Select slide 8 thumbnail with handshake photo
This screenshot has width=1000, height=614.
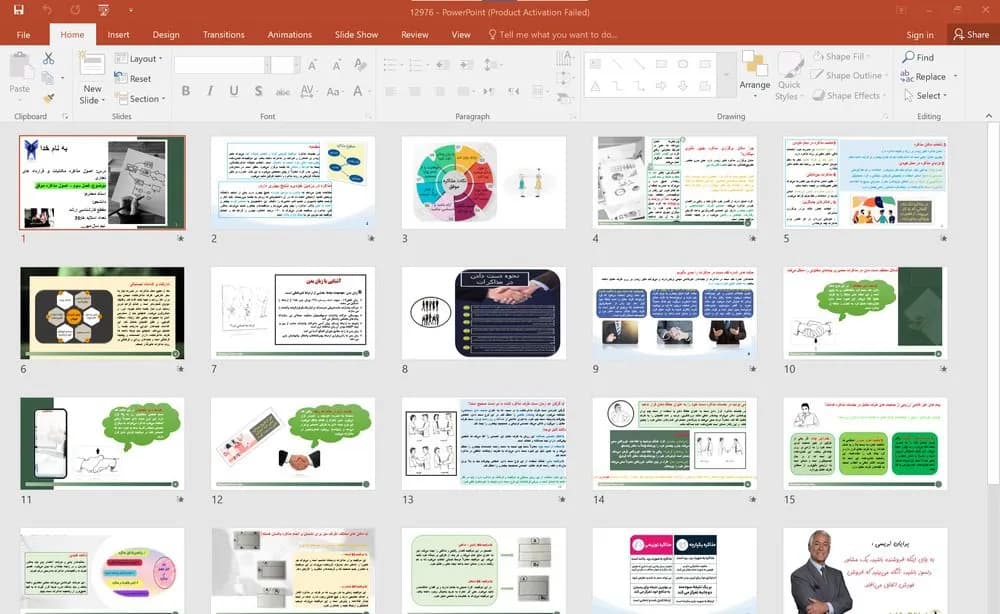483,313
